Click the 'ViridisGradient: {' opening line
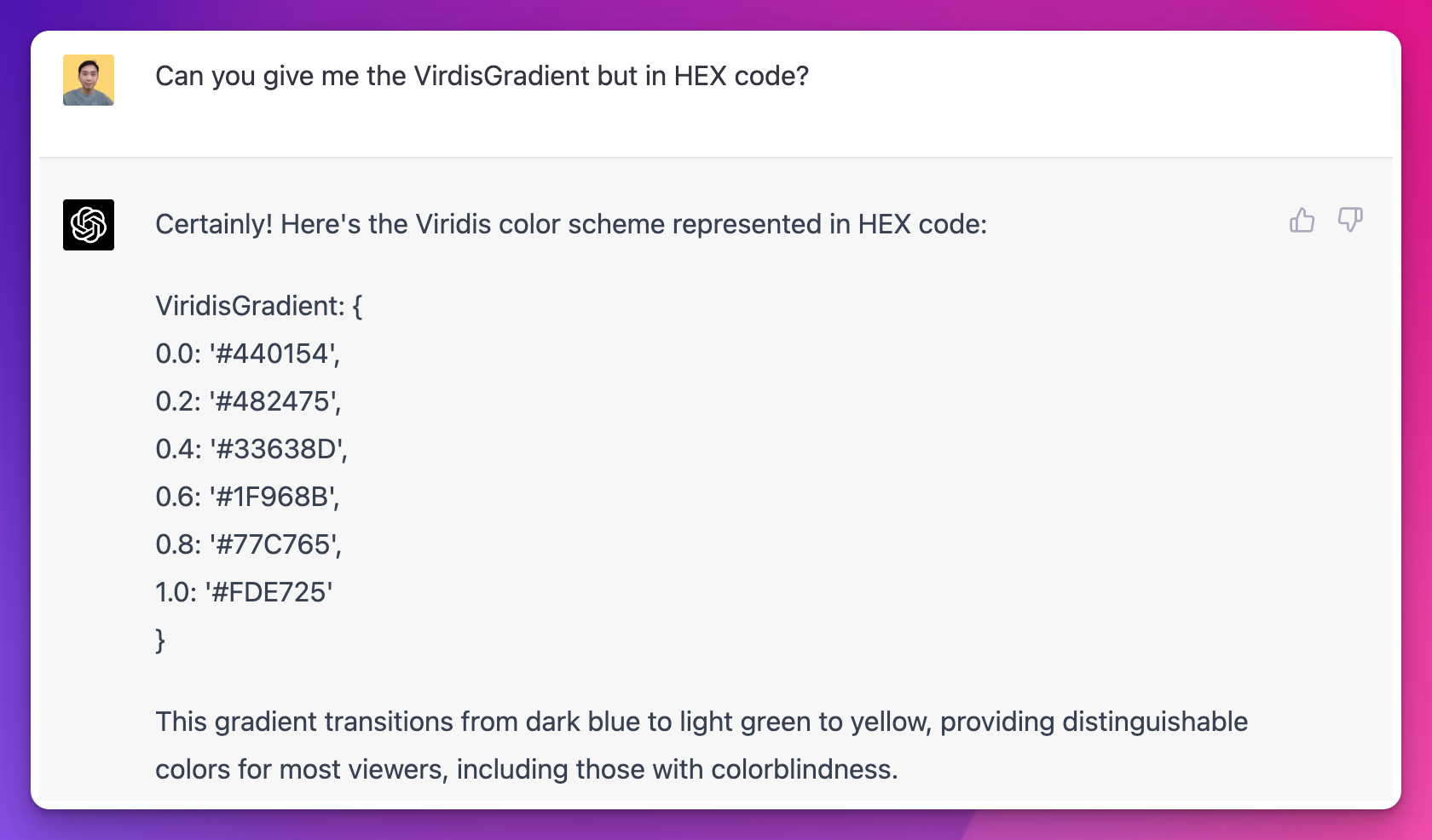 click(x=258, y=306)
